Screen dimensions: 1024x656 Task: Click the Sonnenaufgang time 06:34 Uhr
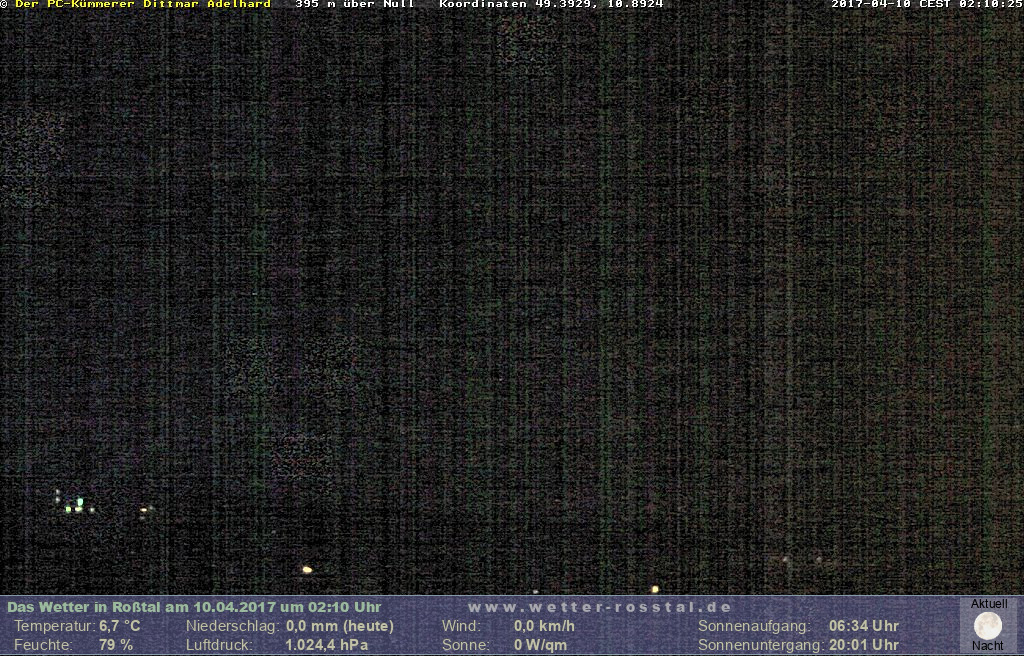tap(863, 626)
